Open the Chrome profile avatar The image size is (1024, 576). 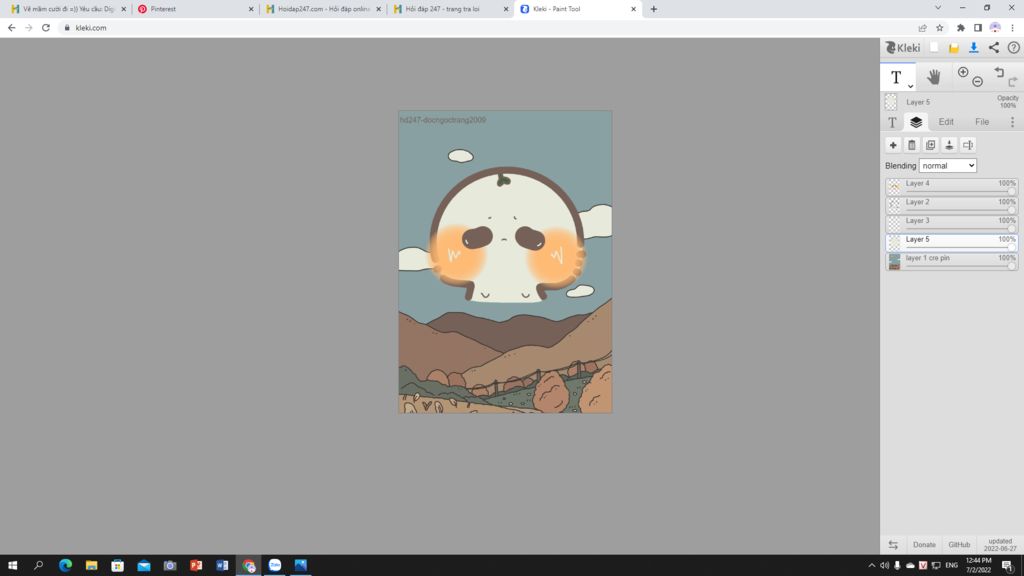(x=995, y=27)
